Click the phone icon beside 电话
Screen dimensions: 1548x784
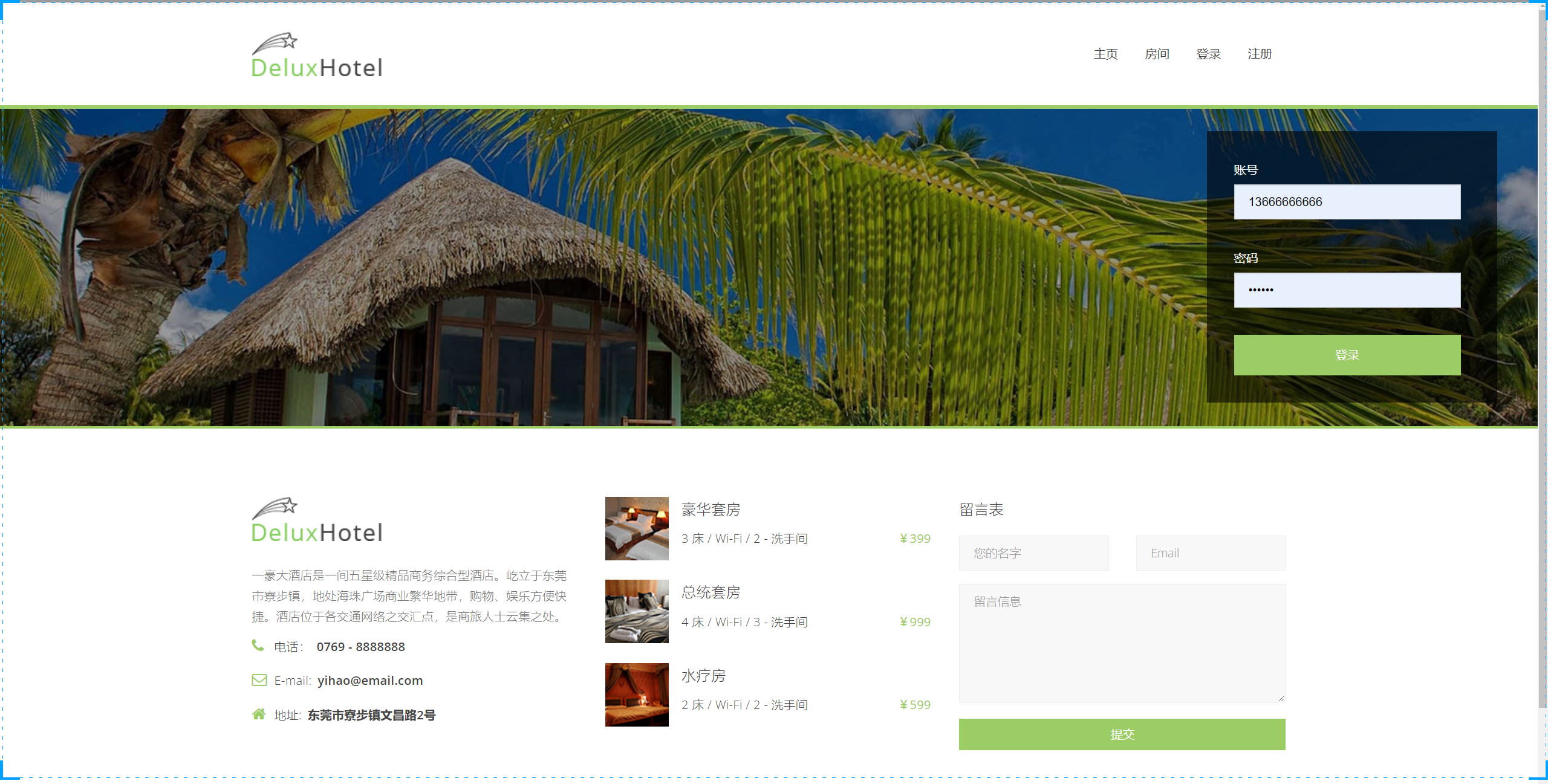[x=259, y=646]
